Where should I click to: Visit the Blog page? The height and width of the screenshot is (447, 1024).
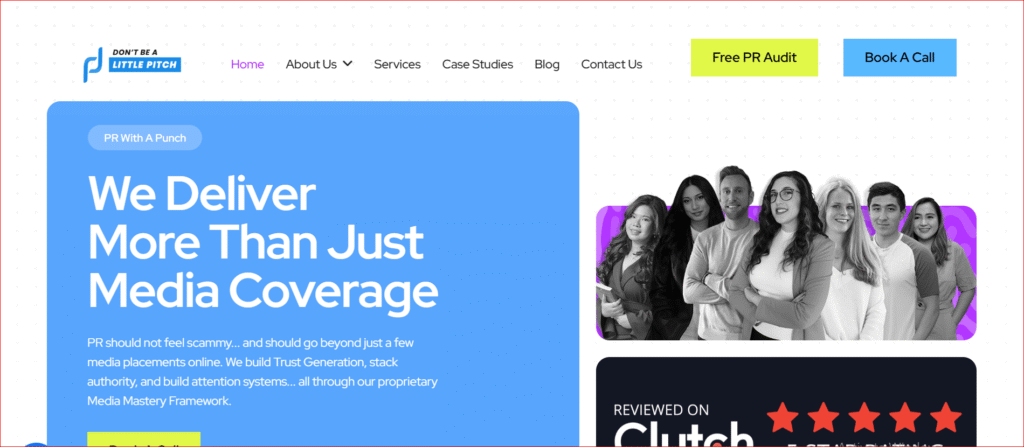(x=547, y=64)
